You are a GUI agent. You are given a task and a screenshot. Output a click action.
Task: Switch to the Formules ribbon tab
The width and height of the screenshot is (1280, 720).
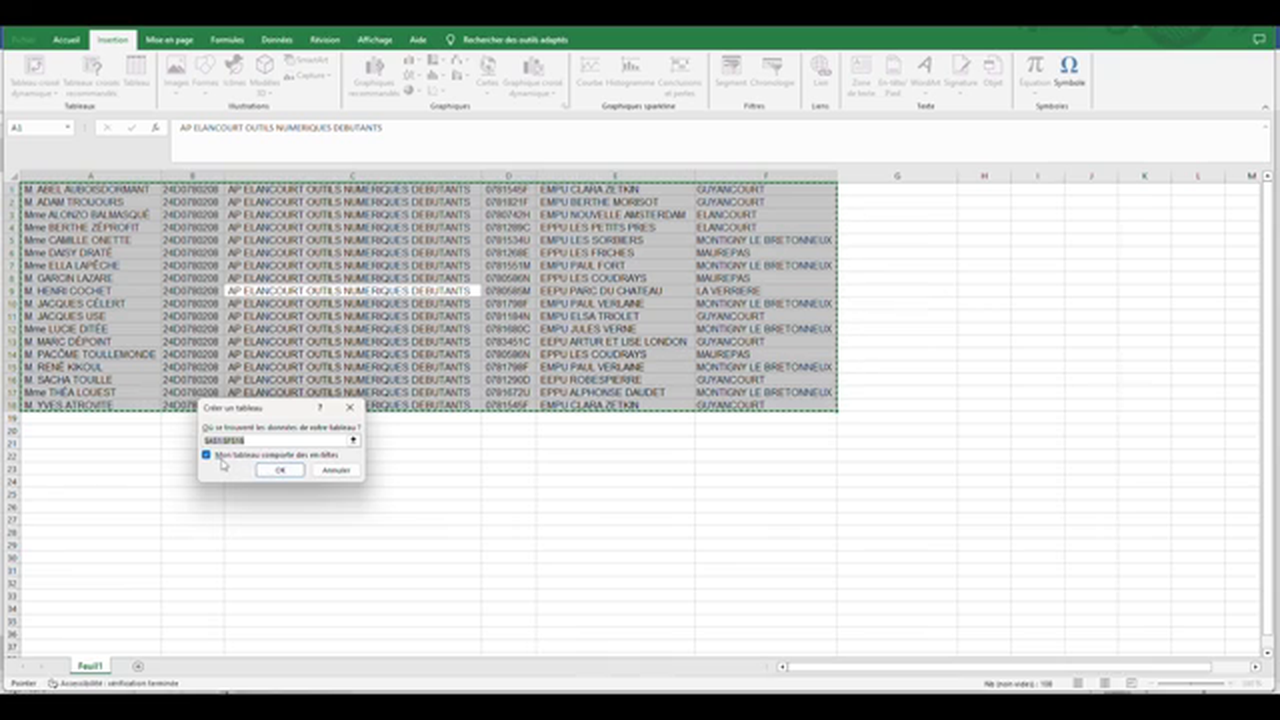tap(227, 40)
